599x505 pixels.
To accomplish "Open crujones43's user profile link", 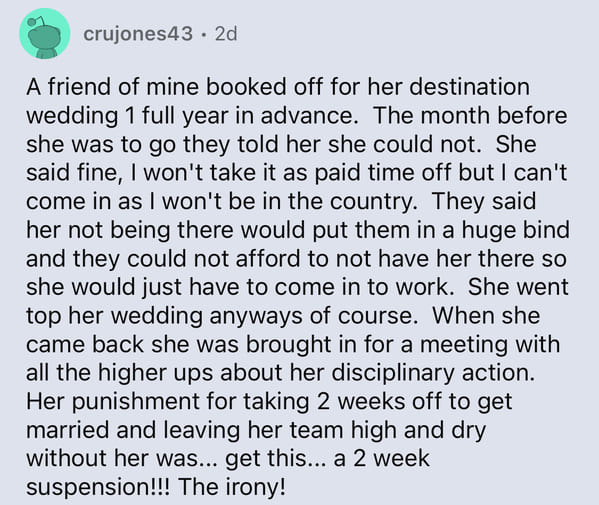I will [x=138, y=34].
